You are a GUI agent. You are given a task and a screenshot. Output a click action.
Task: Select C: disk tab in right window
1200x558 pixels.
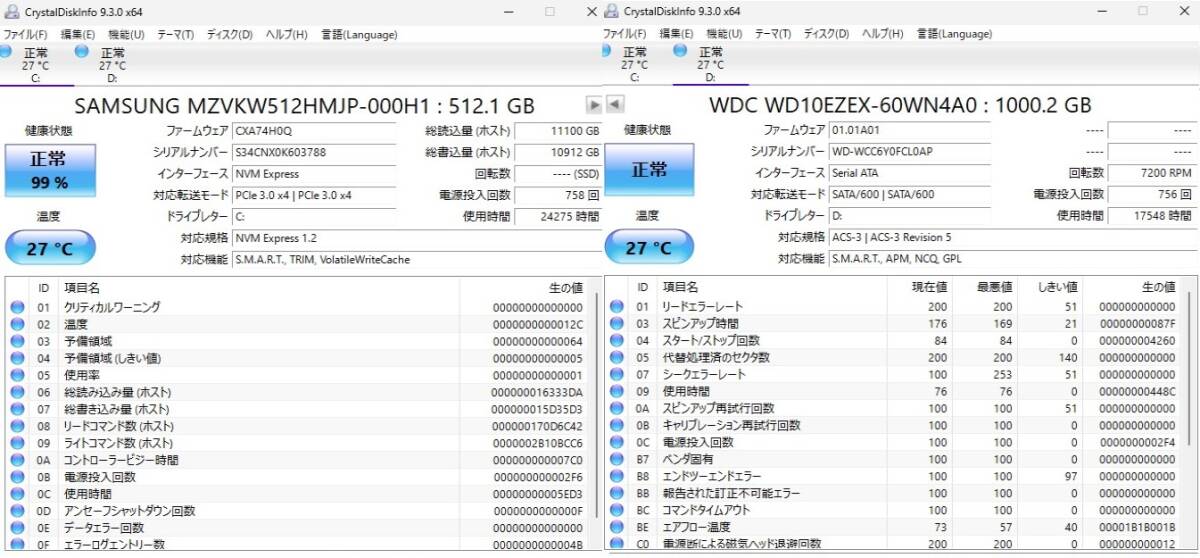tap(634, 64)
